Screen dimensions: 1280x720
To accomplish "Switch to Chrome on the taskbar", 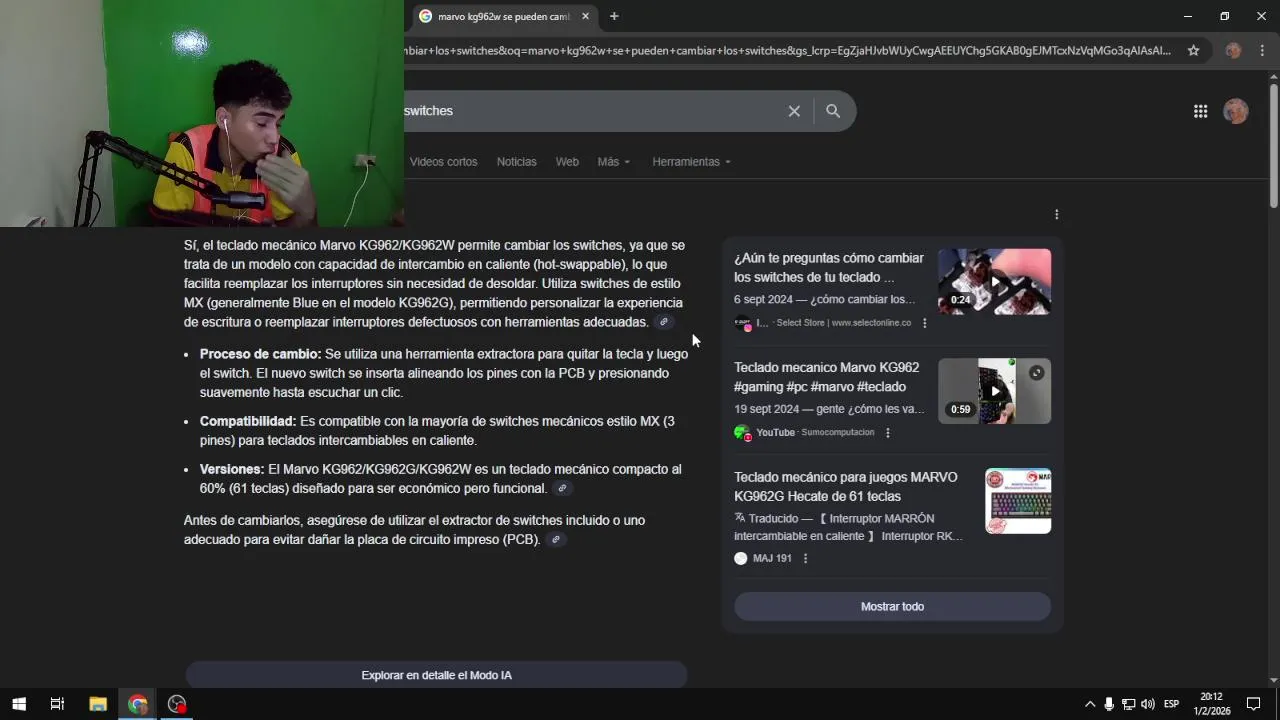I will click(137, 704).
